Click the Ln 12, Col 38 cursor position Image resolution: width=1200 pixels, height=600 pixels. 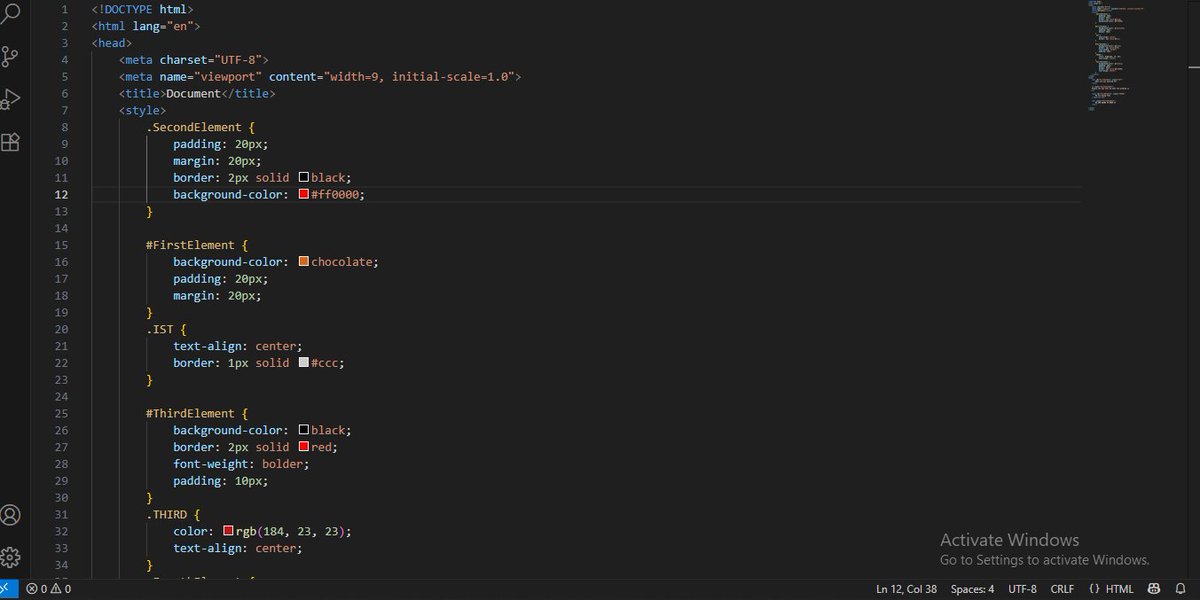906,589
